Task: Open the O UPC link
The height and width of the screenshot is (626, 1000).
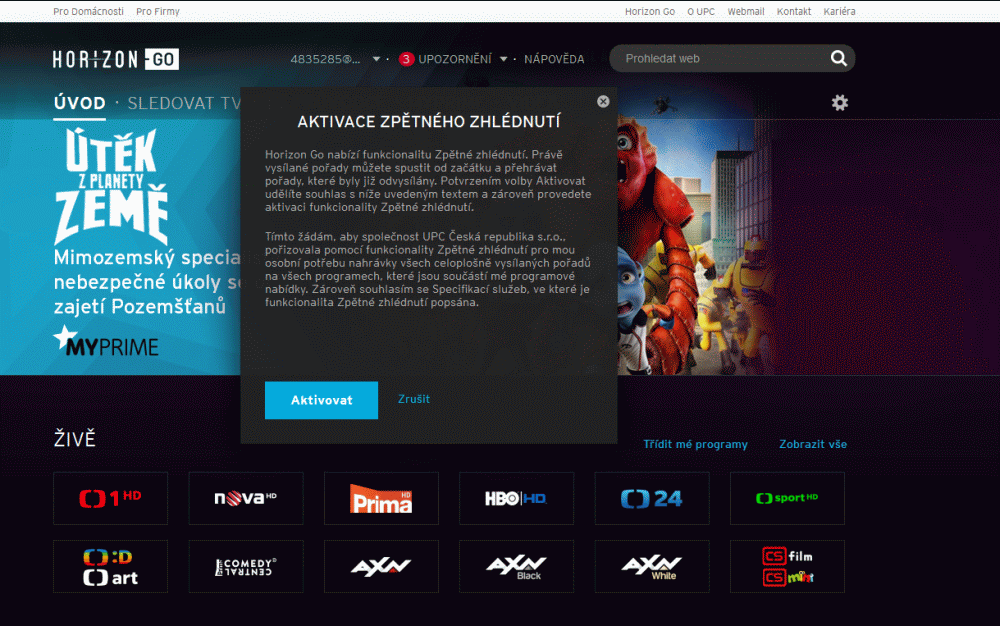Action: (x=701, y=11)
